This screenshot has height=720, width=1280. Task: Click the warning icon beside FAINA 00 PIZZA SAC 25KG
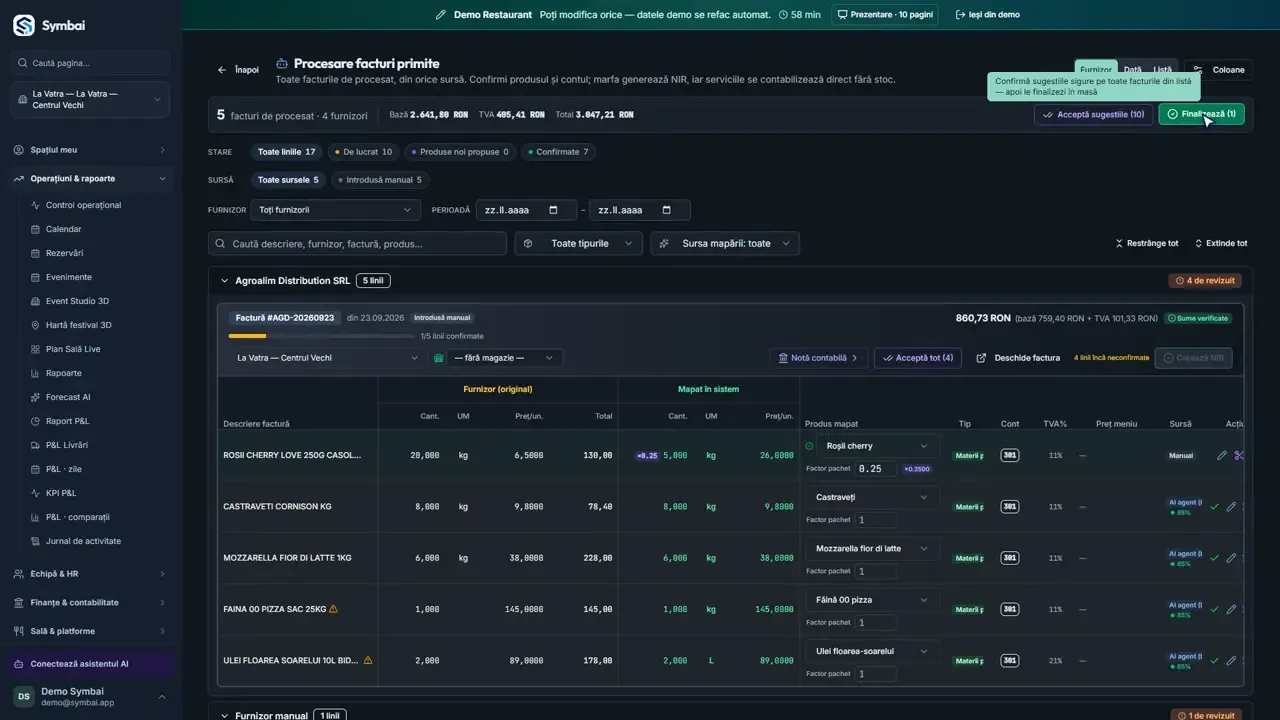[334, 608]
